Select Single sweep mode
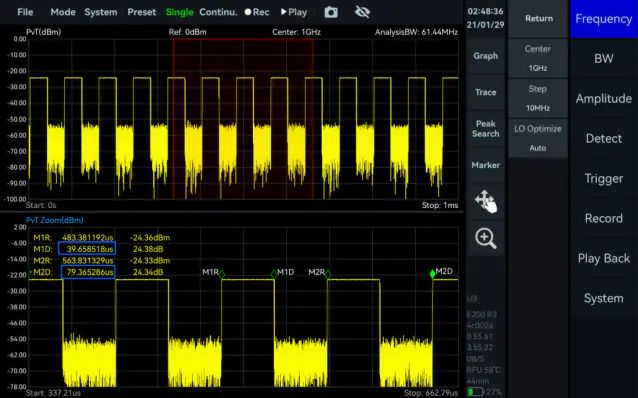The image size is (638, 398). (x=179, y=12)
